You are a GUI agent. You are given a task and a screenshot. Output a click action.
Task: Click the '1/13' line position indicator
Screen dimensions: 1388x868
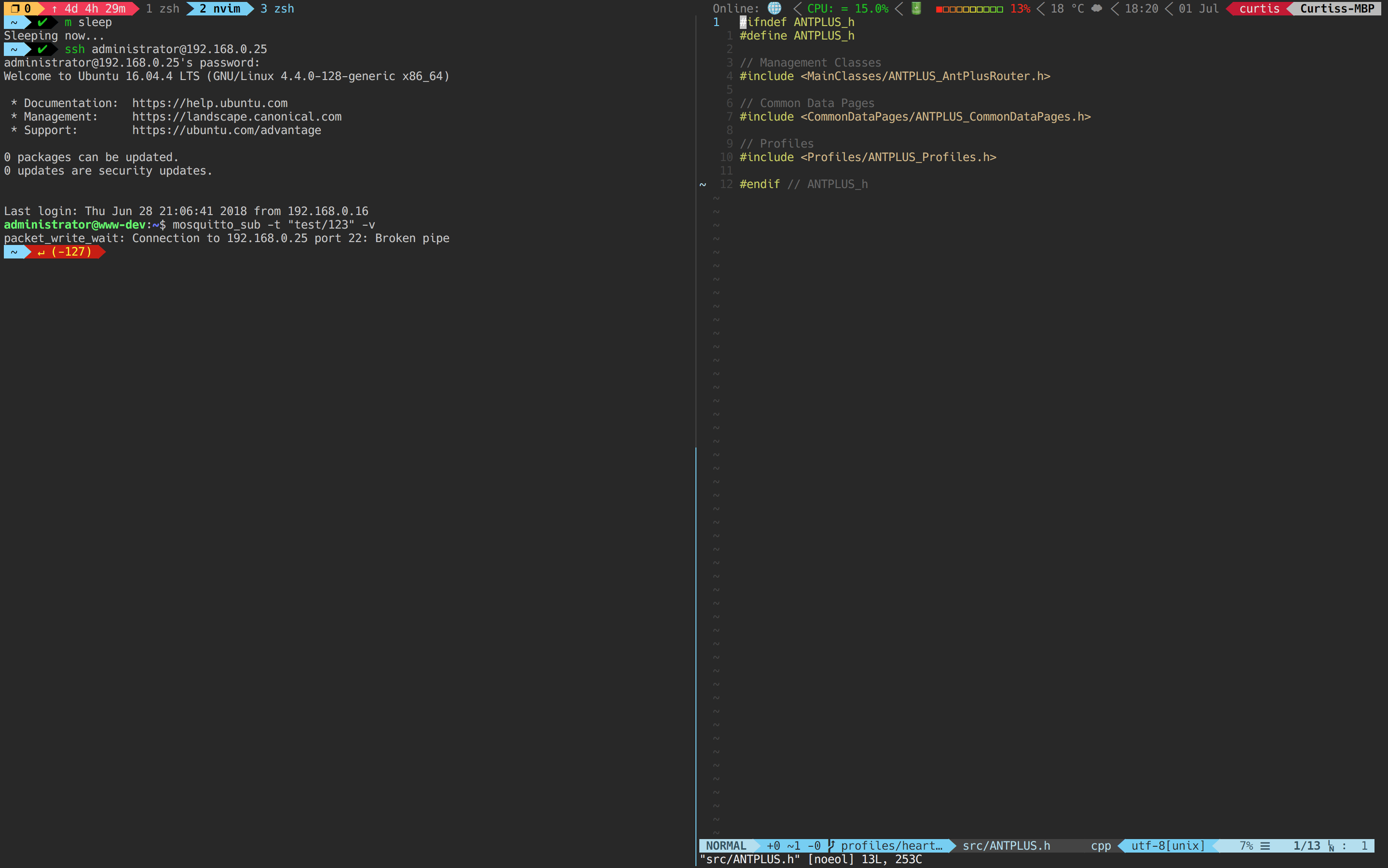[1306, 846]
